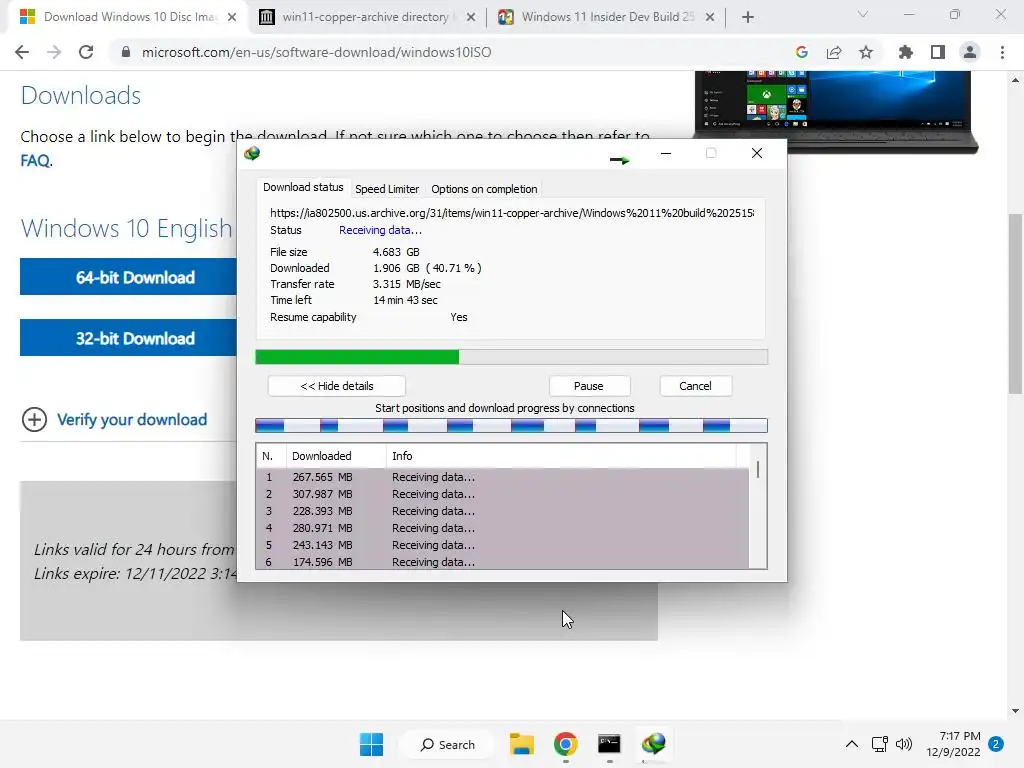Share this page via address bar icon
Image resolution: width=1024 pixels, height=768 pixels.
tap(833, 52)
